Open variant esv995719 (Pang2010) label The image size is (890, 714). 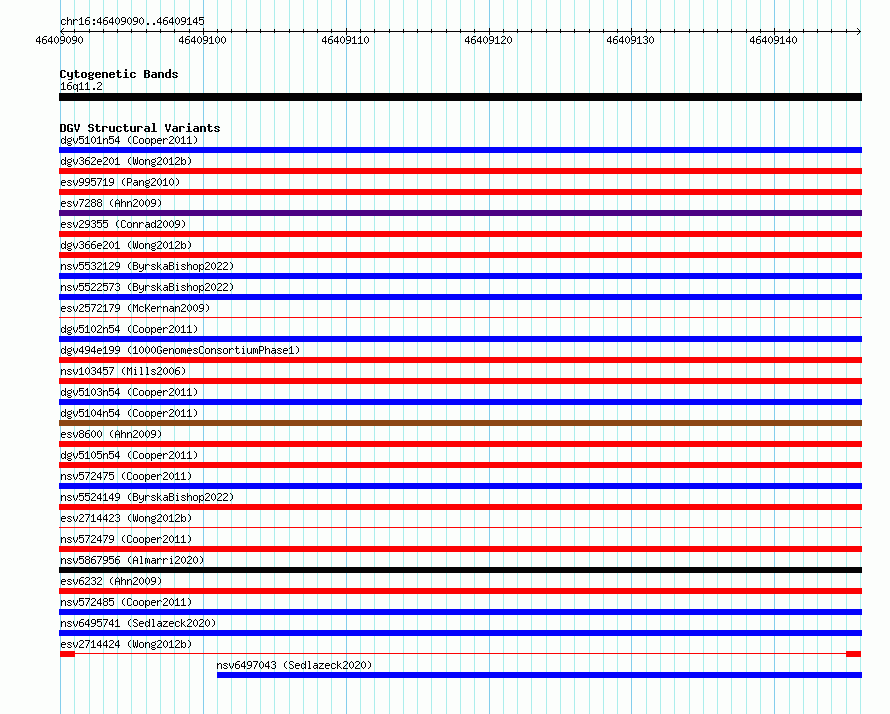[120, 182]
